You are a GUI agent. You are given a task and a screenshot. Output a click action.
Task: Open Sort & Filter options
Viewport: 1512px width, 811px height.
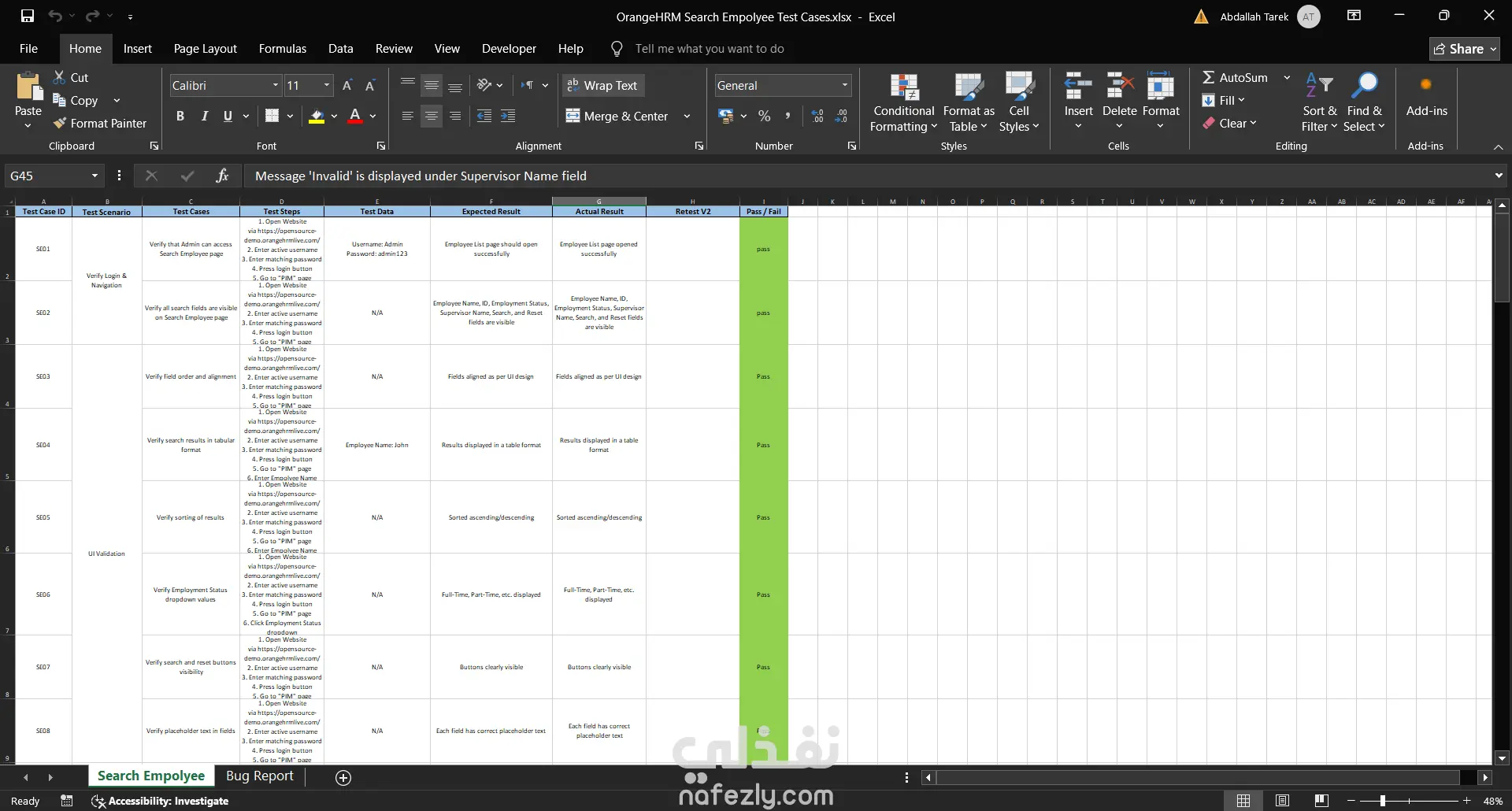1319,102
